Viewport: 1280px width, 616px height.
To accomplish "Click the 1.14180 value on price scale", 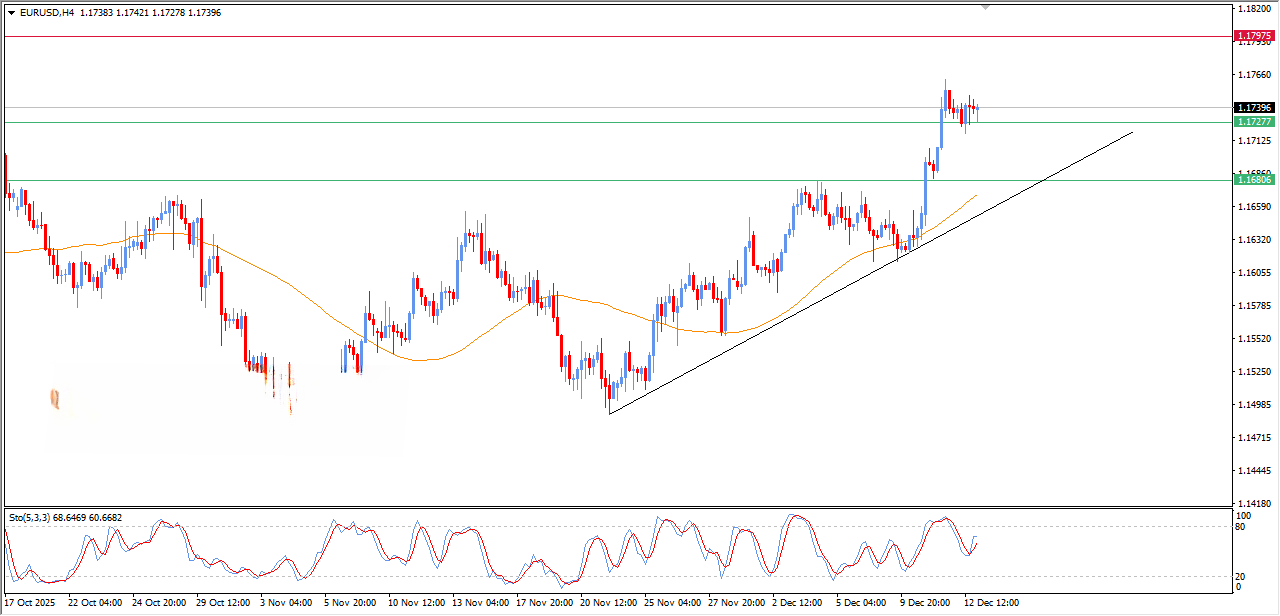I will (1254, 503).
